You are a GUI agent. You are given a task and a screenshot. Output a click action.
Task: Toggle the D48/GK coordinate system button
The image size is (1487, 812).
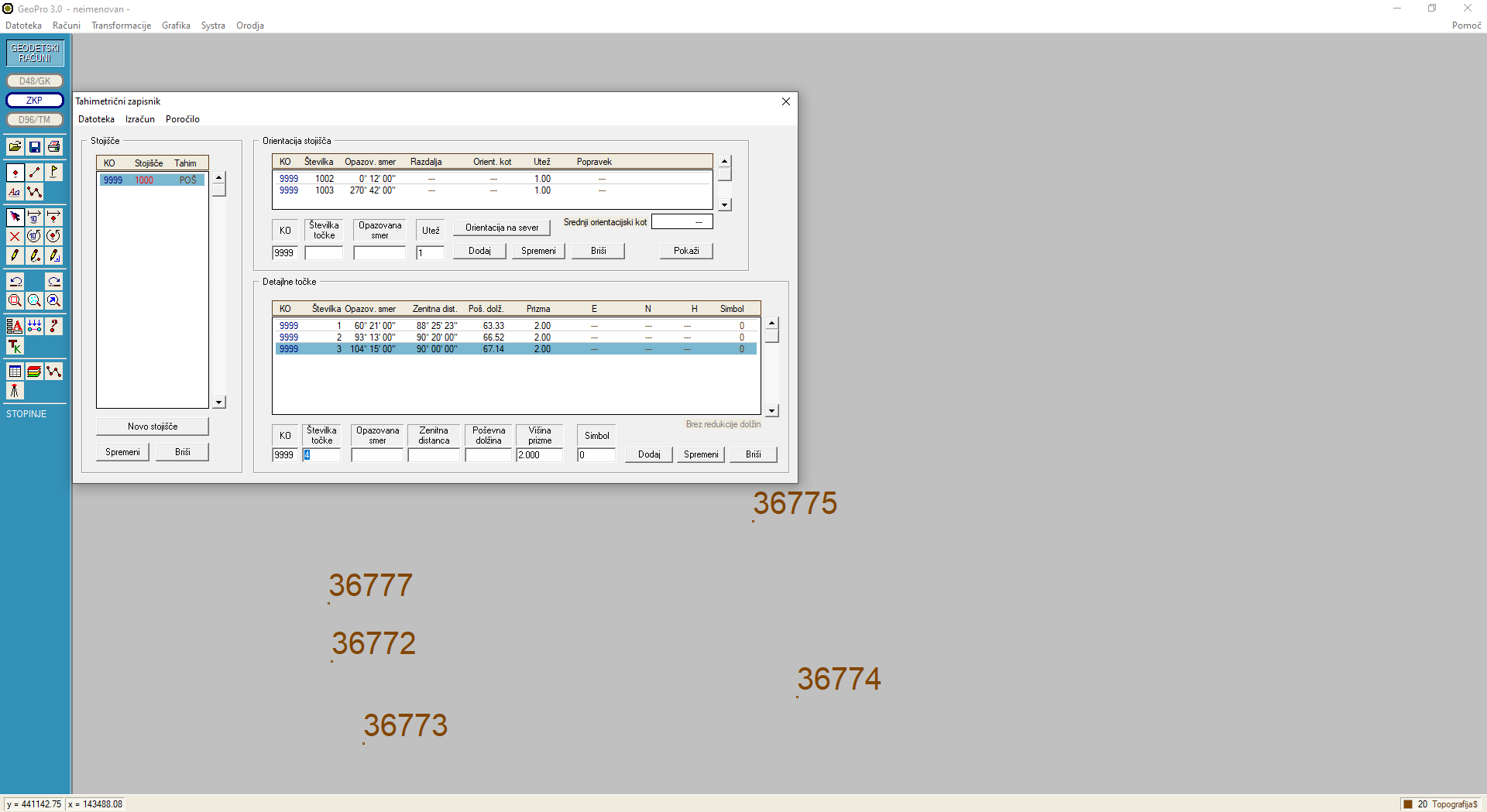tap(35, 81)
